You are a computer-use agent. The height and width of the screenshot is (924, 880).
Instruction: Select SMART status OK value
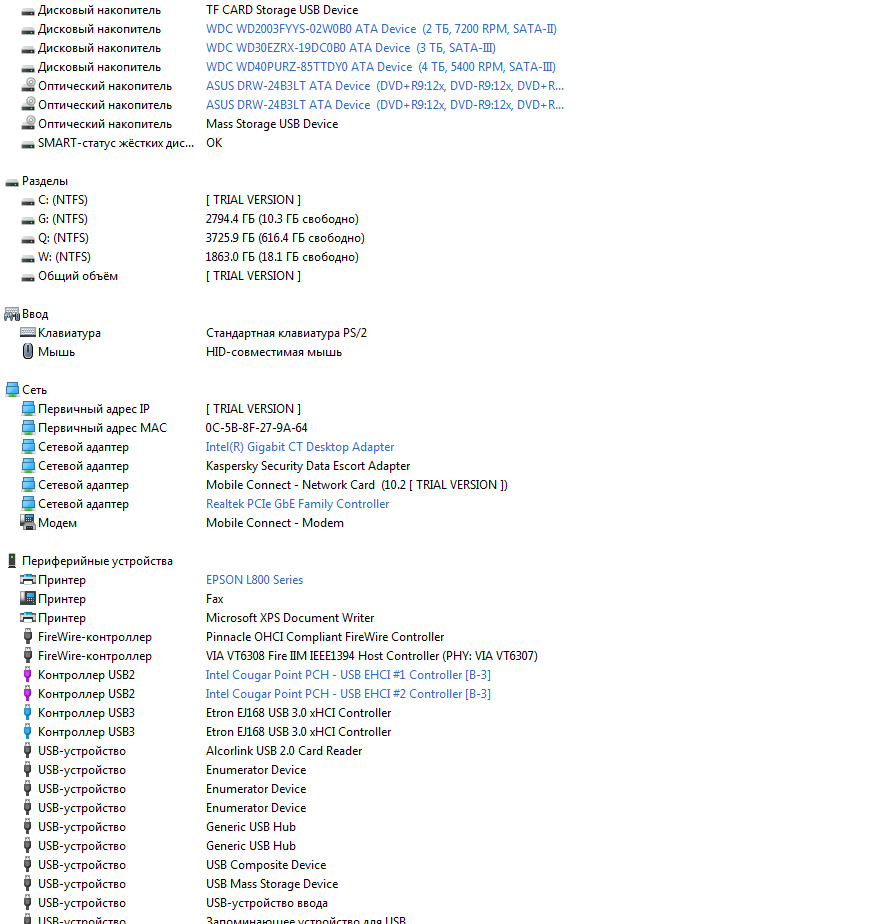(x=214, y=143)
